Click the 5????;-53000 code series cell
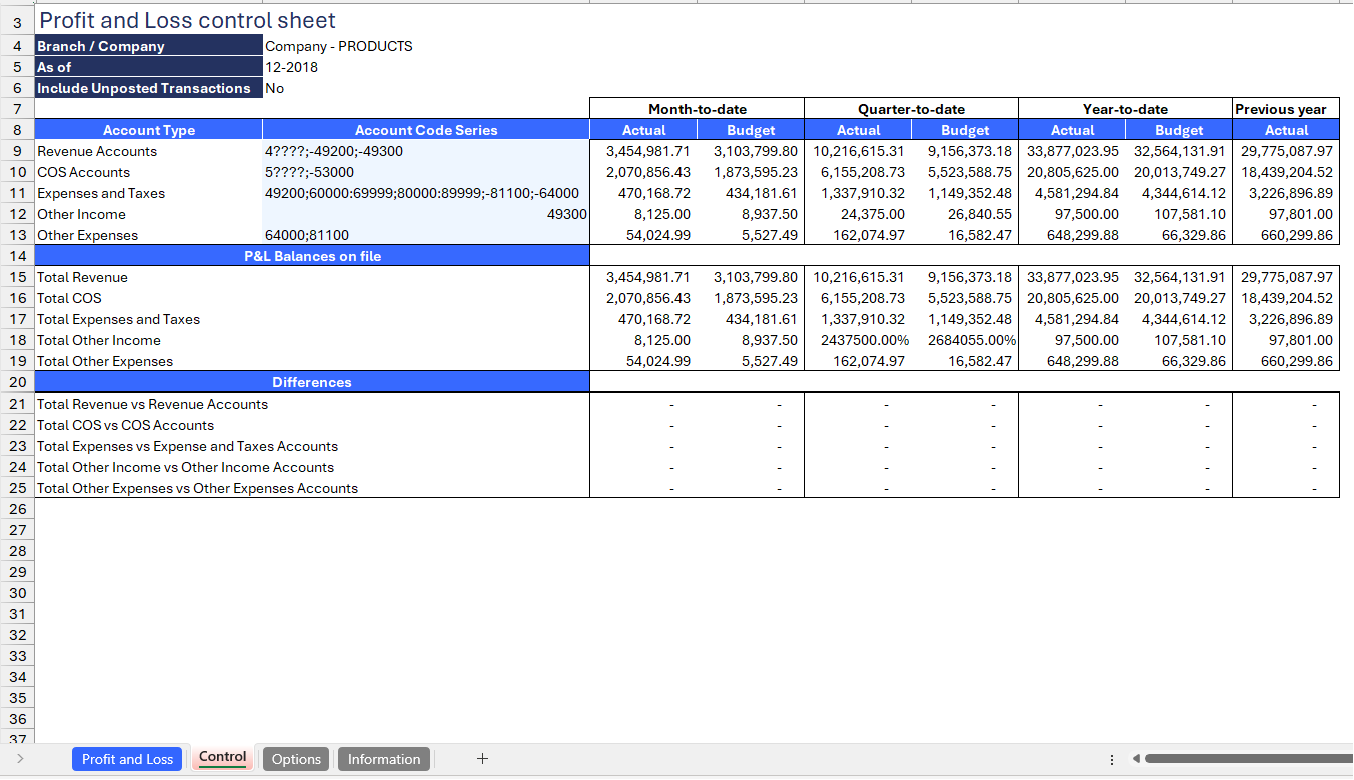The height and width of the screenshot is (780, 1354). click(426, 172)
